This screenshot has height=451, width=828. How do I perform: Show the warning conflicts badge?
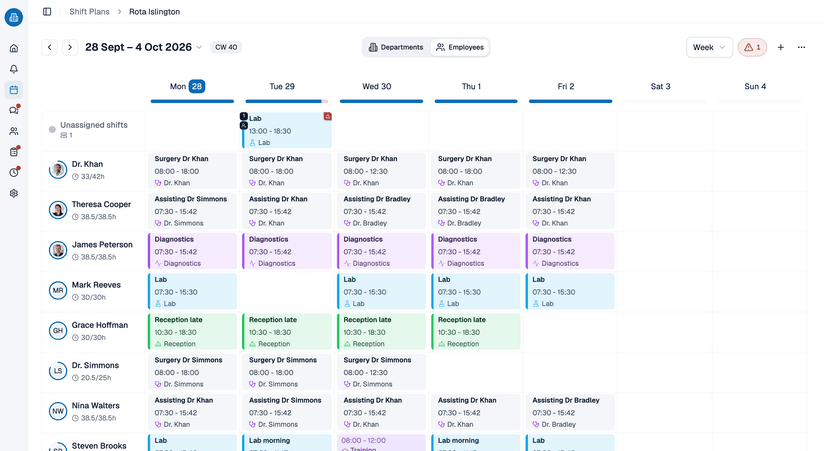752,47
